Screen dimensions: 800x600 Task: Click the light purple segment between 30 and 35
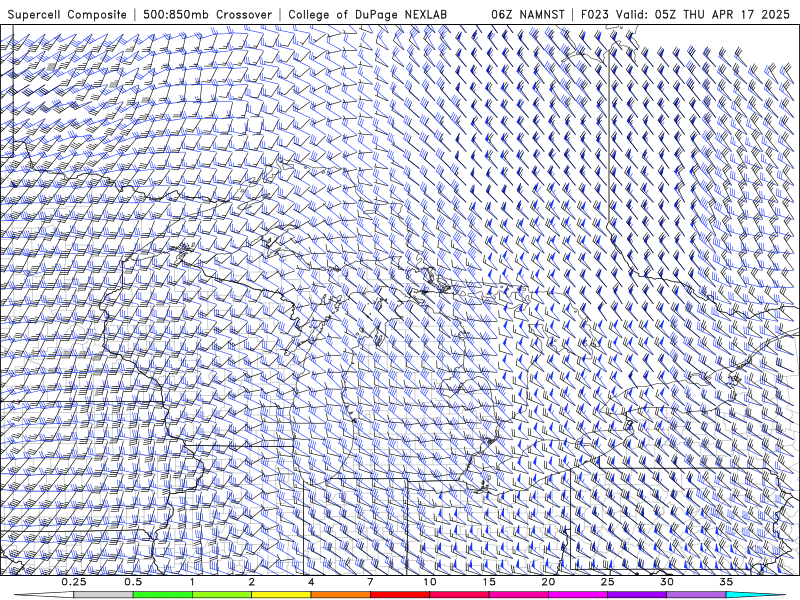pos(696,595)
